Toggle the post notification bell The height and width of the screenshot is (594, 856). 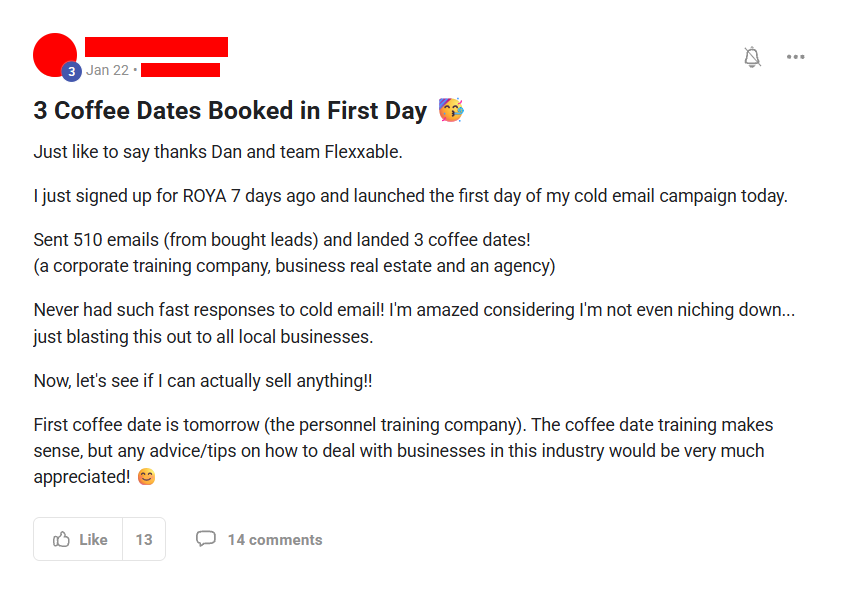[752, 57]
